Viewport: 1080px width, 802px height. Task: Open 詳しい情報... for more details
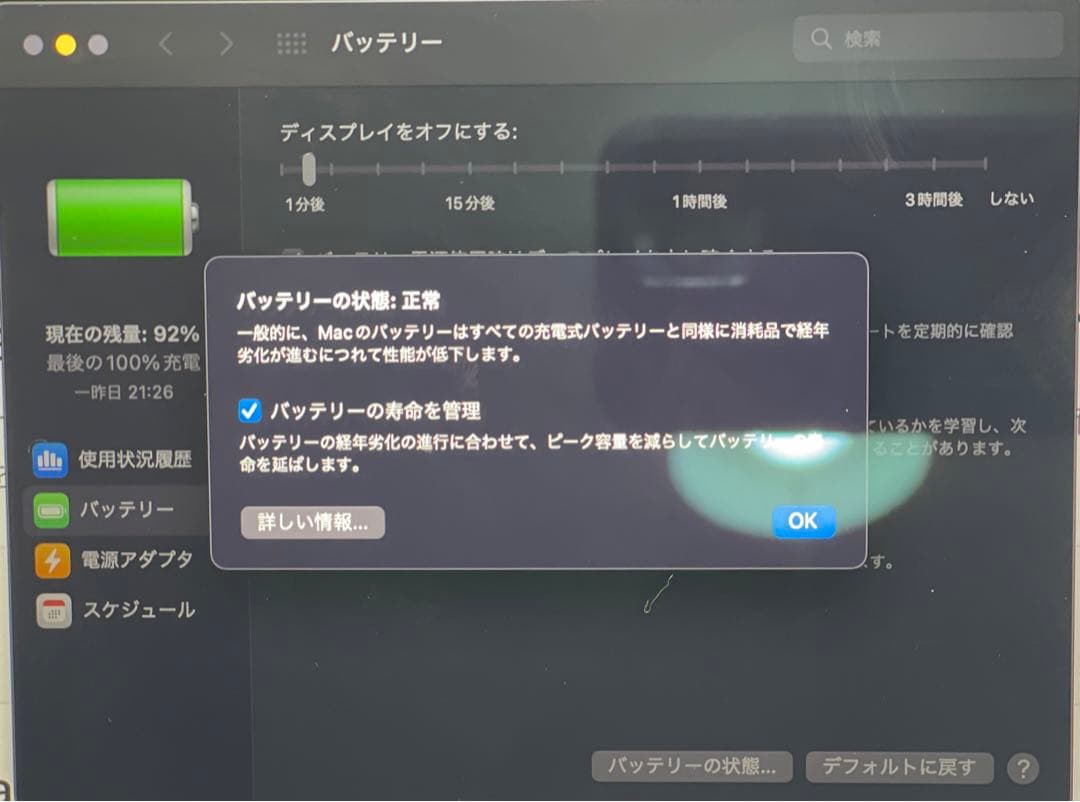[x=313, y=522]
